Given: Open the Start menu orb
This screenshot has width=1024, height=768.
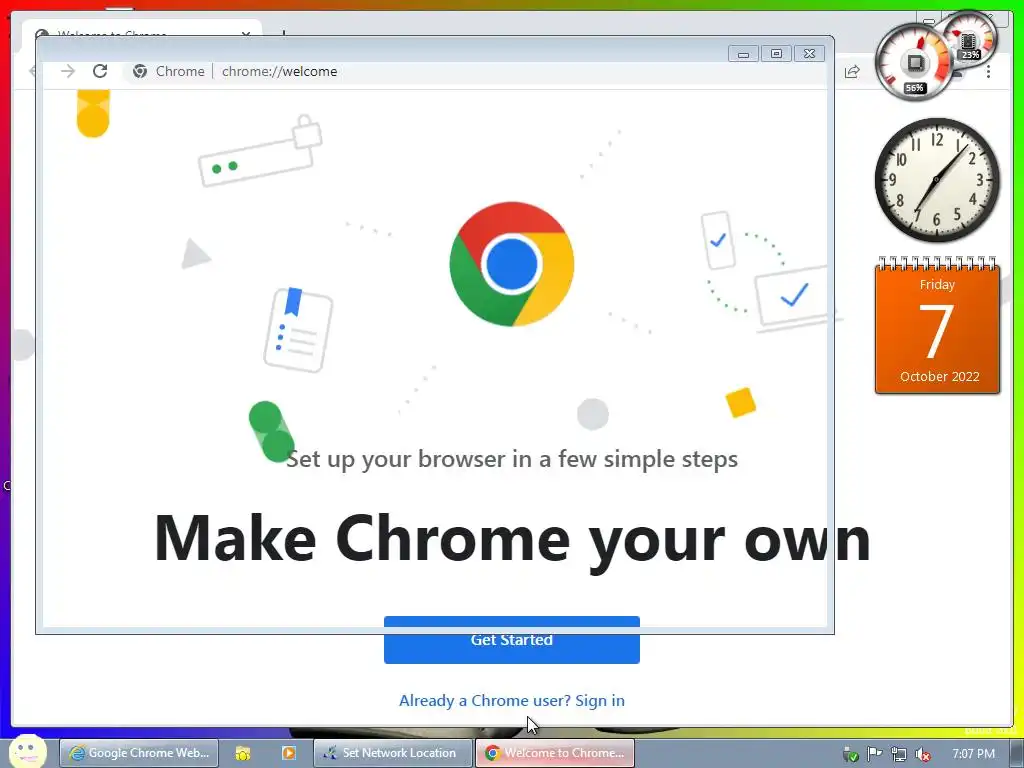Looking at the screenshot, I should tap(27, 751).
